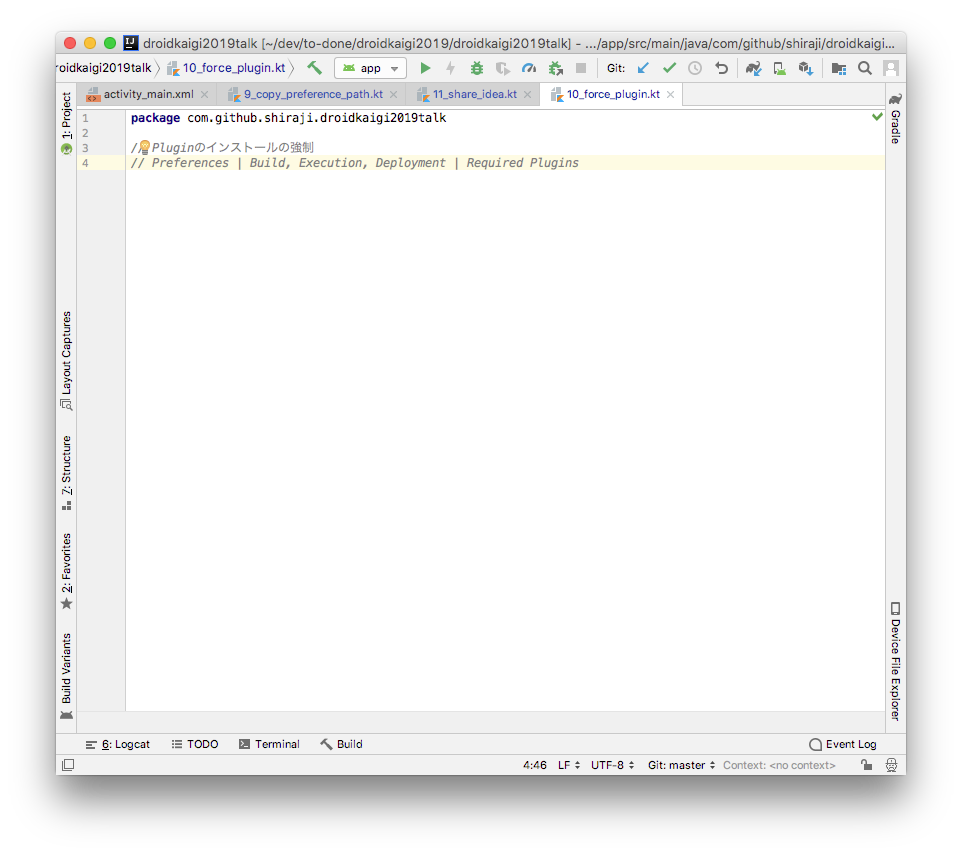
Task: Close the activity_main.xml tab
Action: coord(204,94)
